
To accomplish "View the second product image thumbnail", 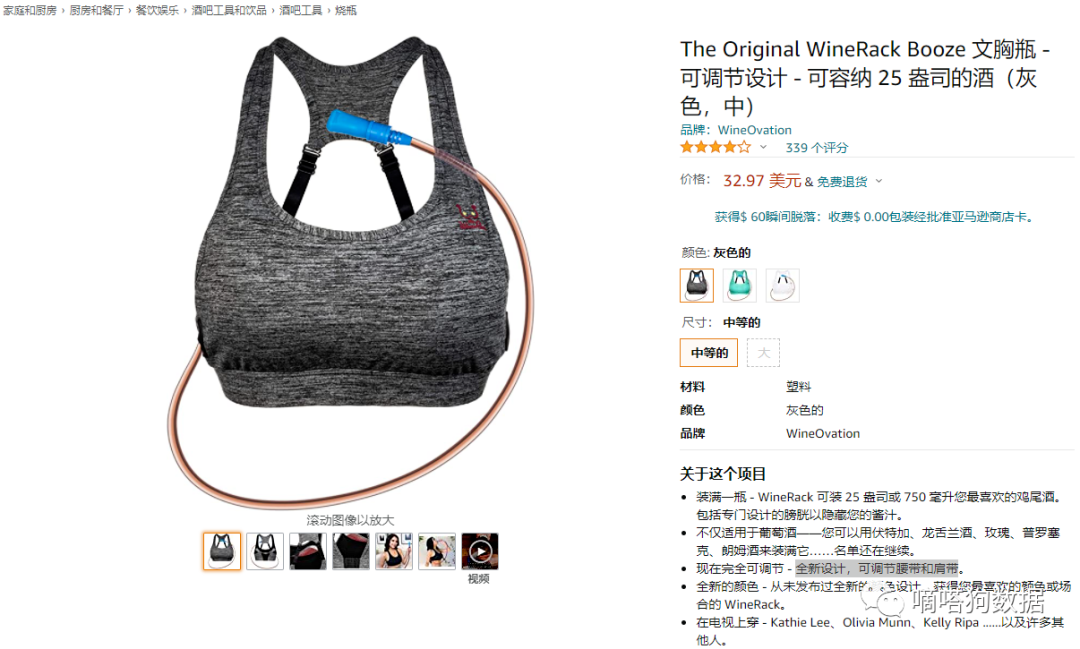I will (265, 551).
